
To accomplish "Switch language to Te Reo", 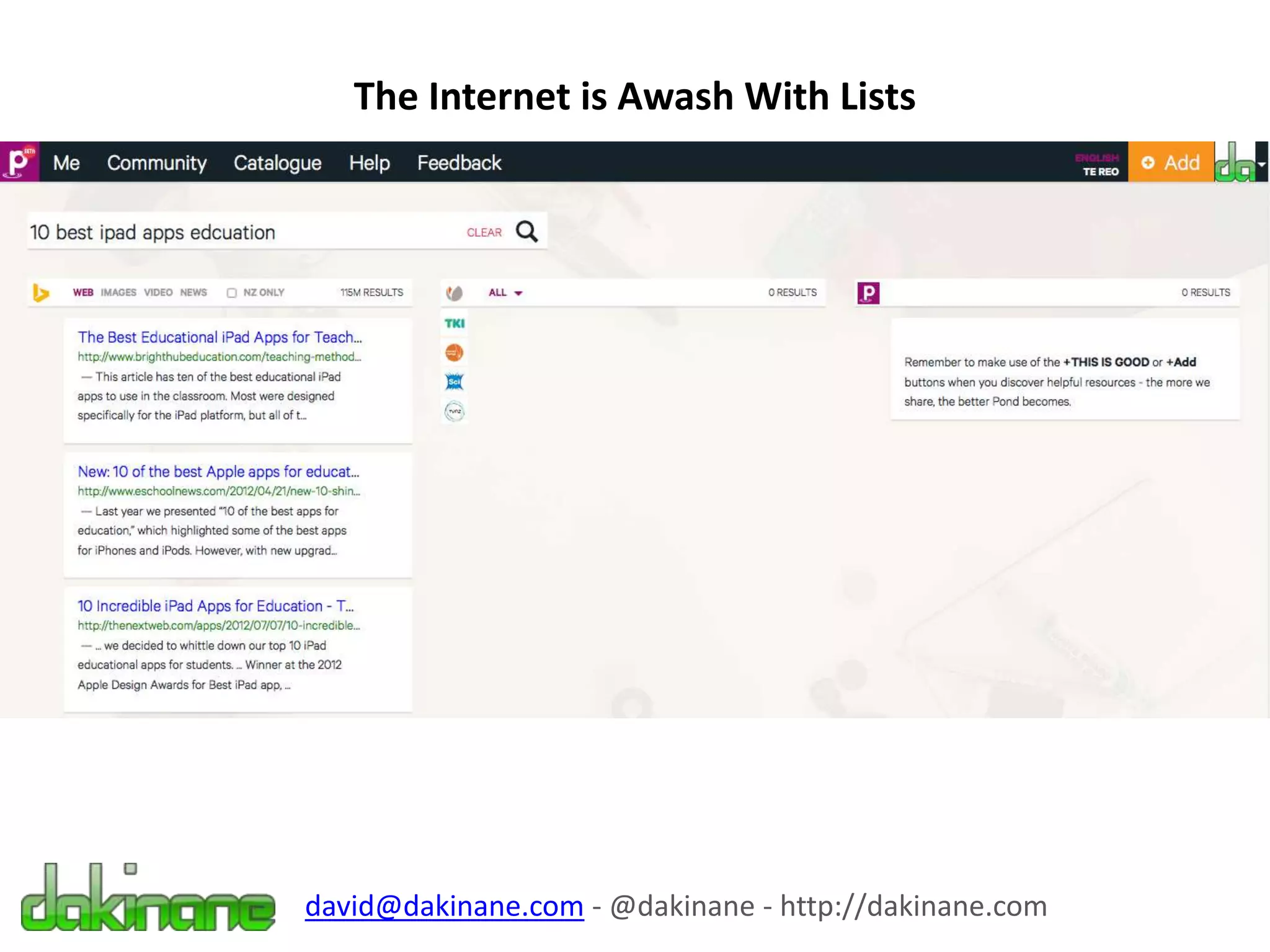I will click(x=1101, y=172).
